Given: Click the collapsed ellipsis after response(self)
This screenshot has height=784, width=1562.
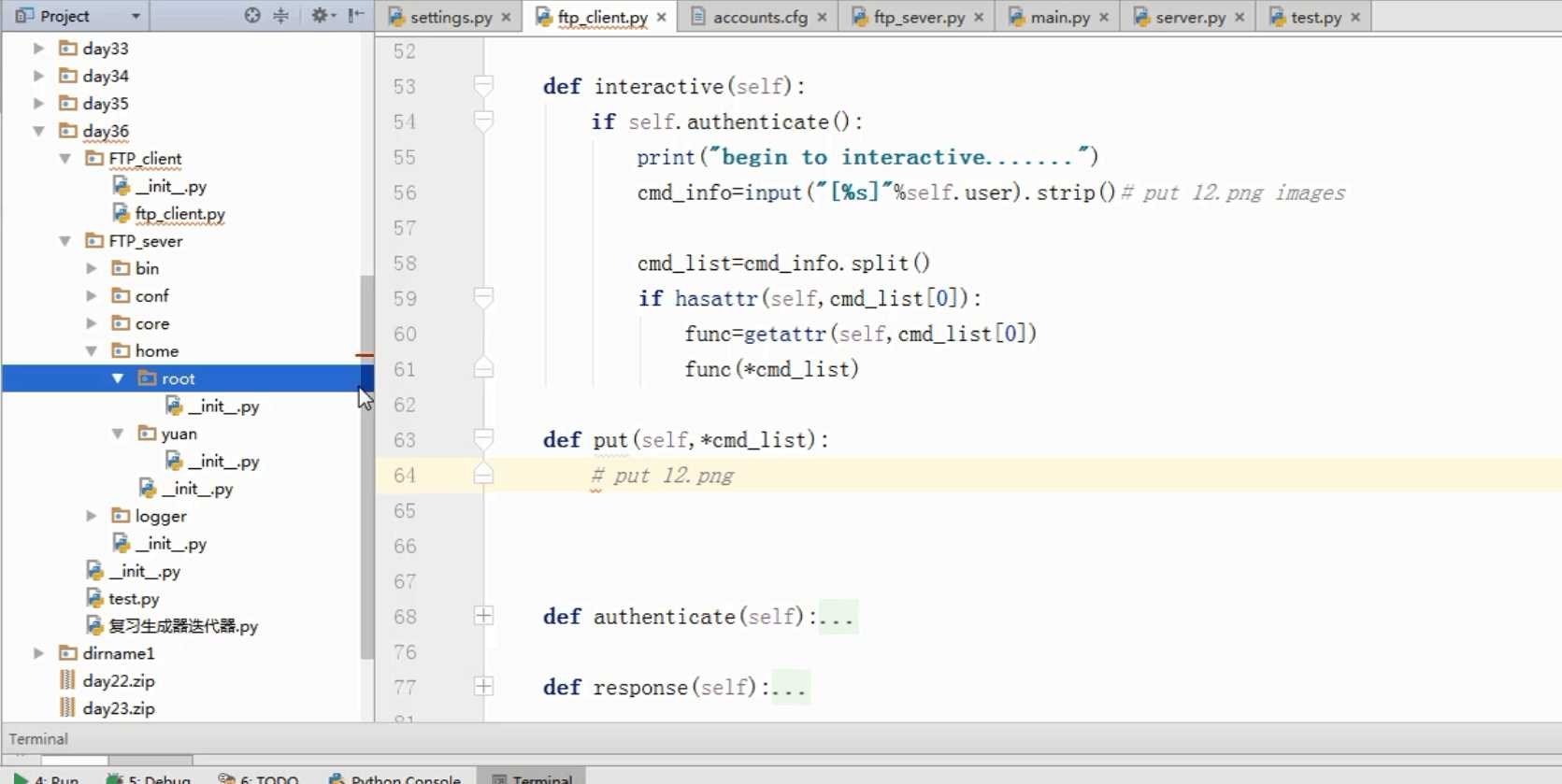Looking at the screenshot, I should pos(790,688).
